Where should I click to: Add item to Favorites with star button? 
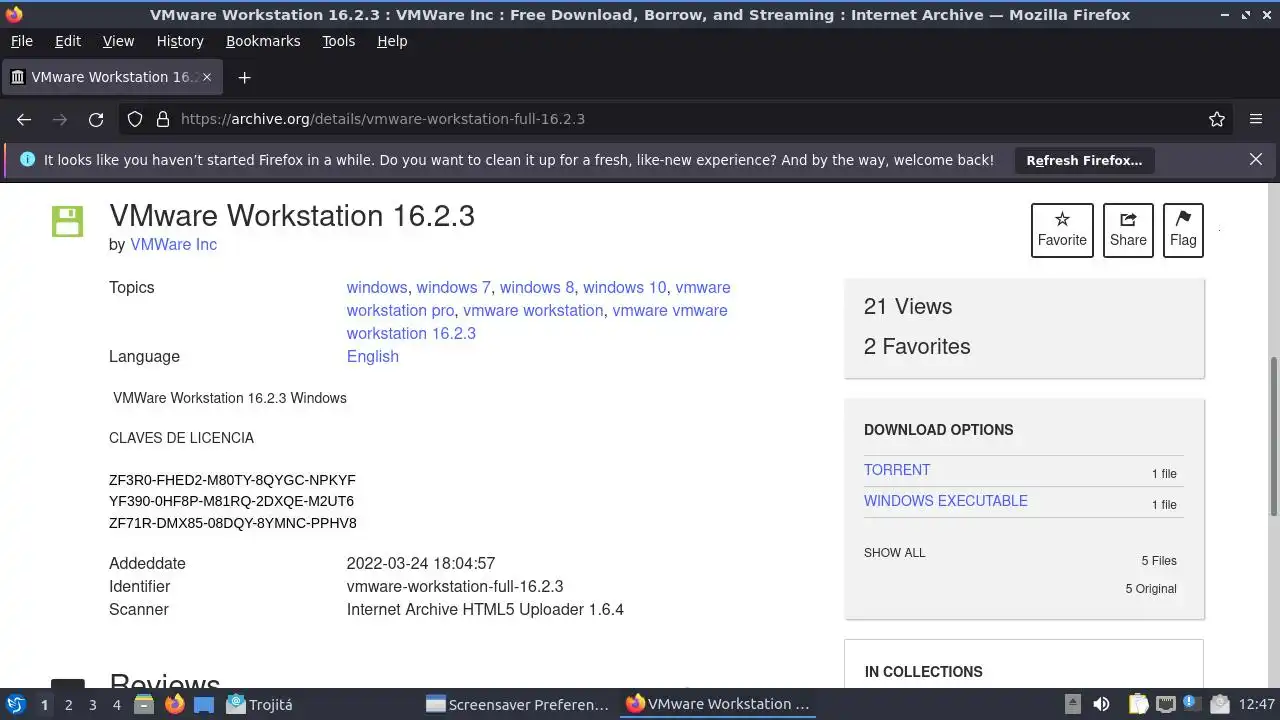pyautogui.click(x=1062, y=230)
